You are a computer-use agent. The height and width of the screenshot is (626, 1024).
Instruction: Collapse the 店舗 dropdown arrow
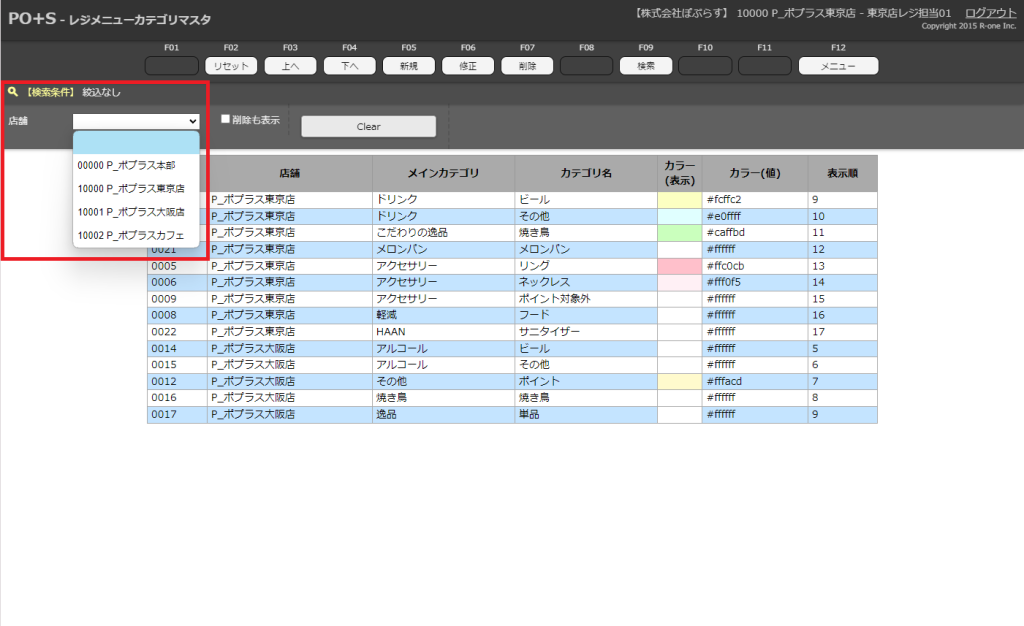click(x=192, y=121)
